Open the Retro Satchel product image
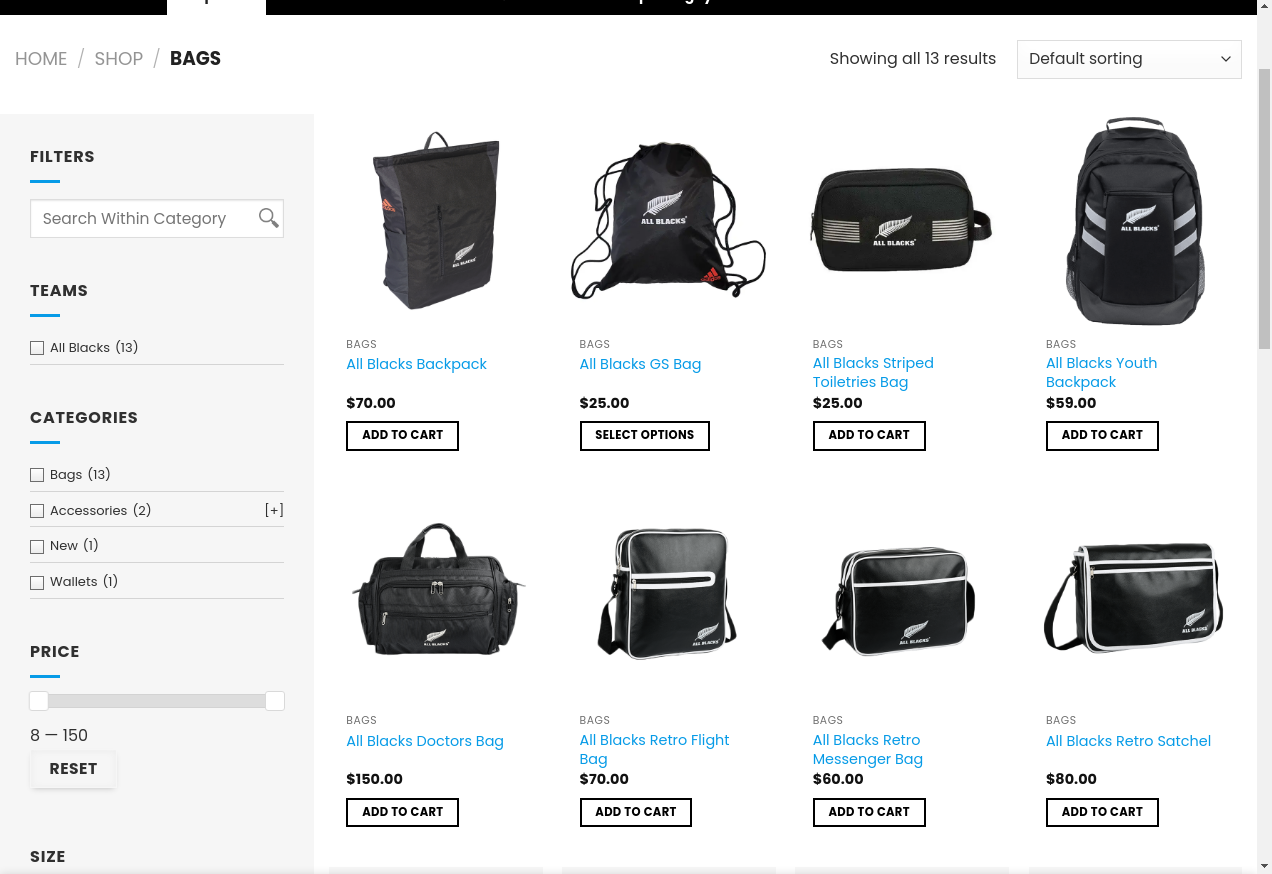The image size is (1272, 874). (1135, 597)
